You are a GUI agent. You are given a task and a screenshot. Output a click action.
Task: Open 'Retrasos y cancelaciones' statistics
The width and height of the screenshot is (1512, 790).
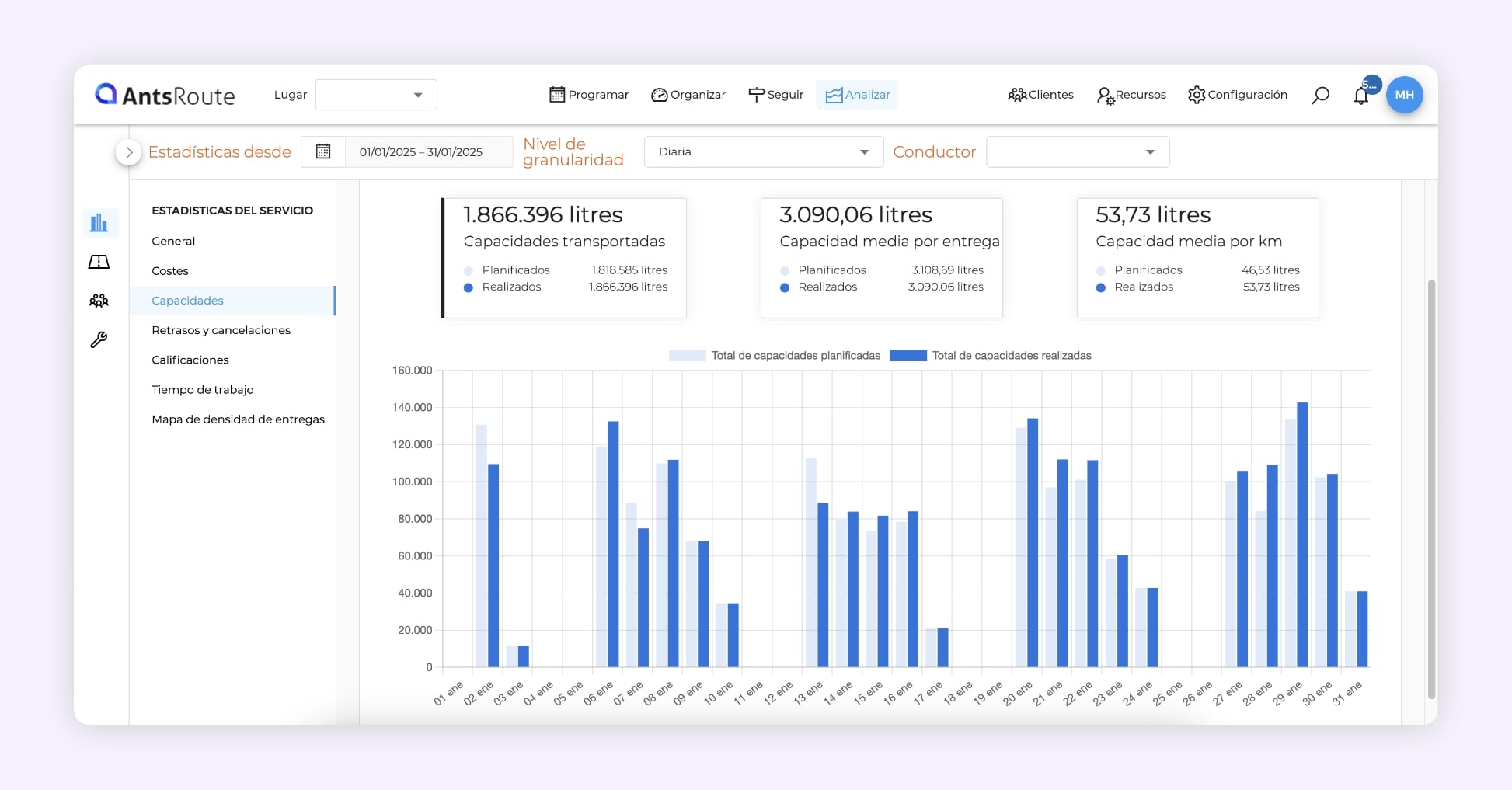[x=221, y=330]
